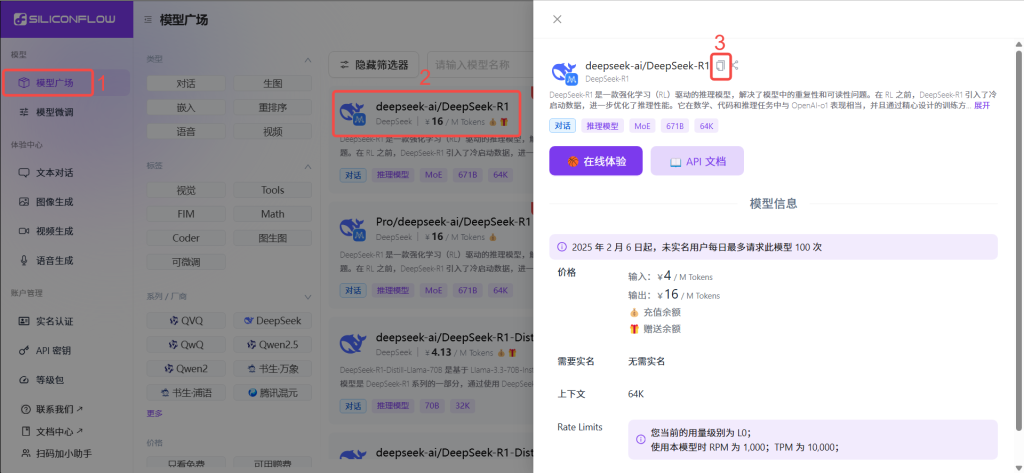Open the 文档中心 external link

pos(52,431)
